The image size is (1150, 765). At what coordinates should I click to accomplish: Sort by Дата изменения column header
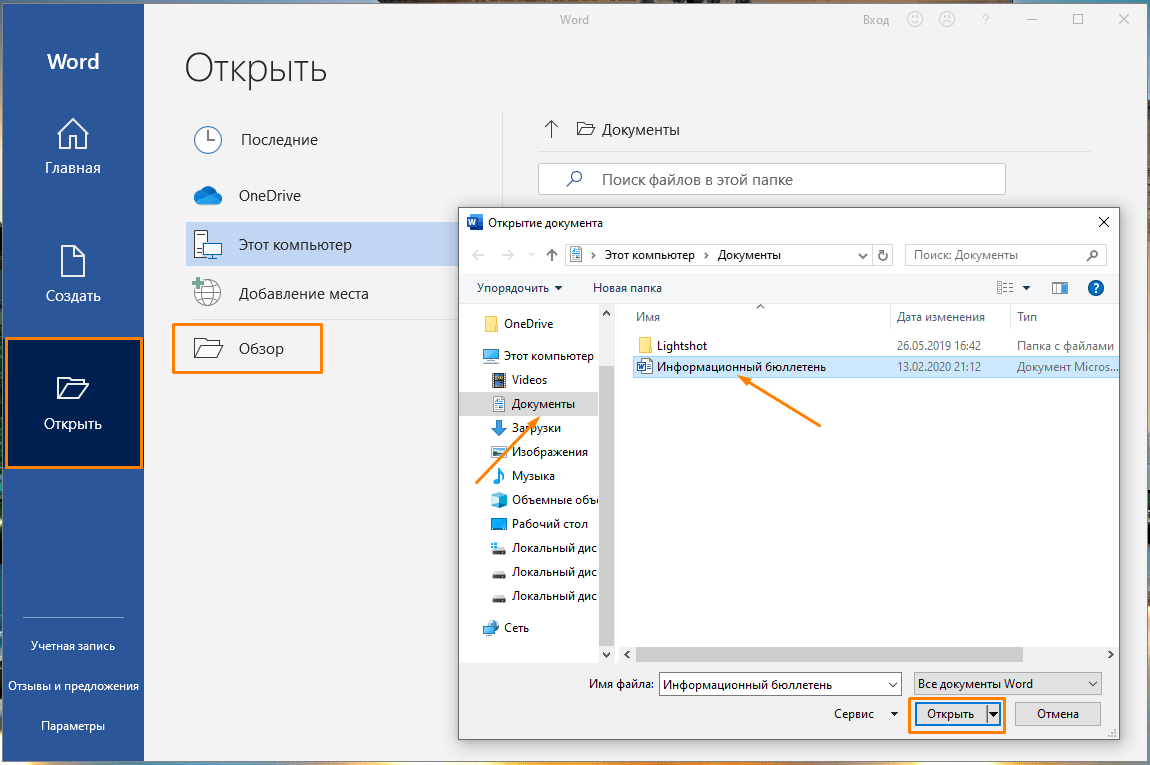coord(940,317)
